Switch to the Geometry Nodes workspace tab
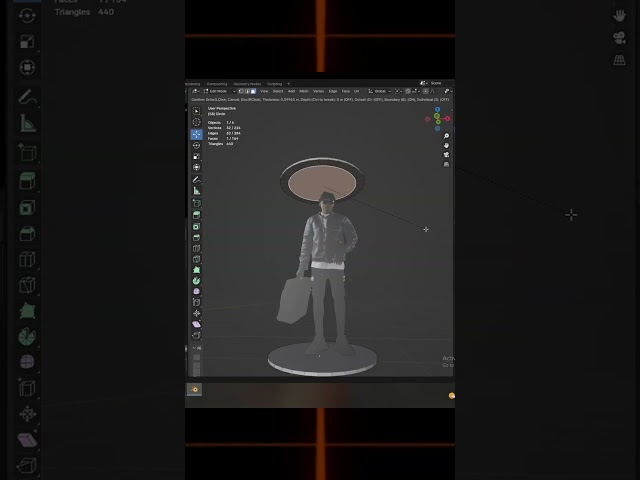Image resolution: width=640 pixels, height=480 pixels. (x=247, y=84)
